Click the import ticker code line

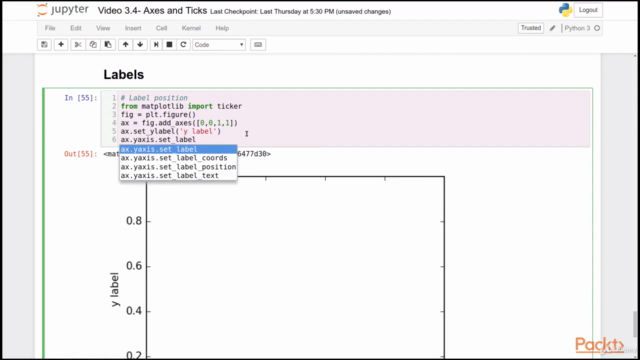[181, 106]
